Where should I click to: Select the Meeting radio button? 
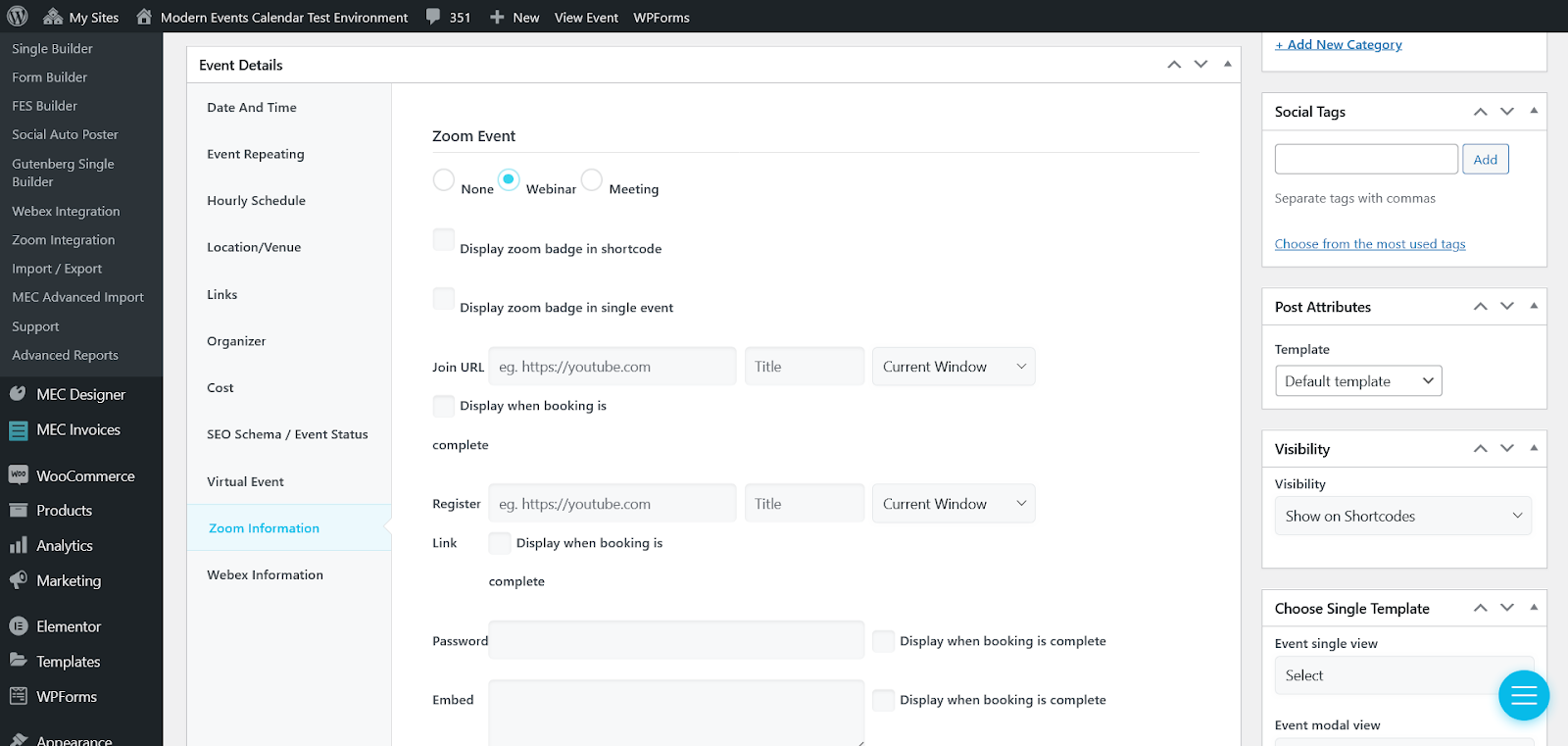592,180
